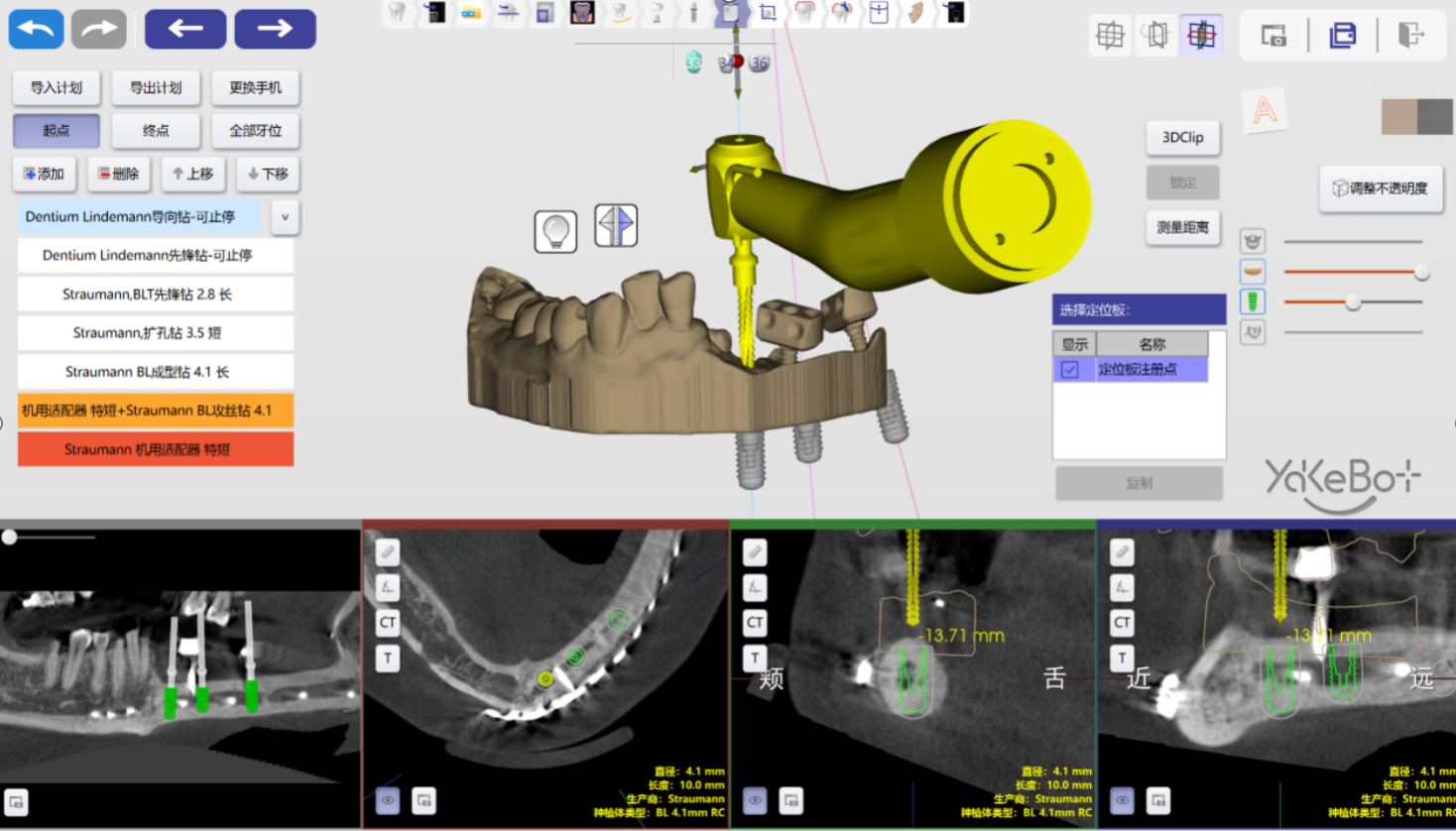
Task: Click the screenshot camera icon
Action: (1274, 36)
